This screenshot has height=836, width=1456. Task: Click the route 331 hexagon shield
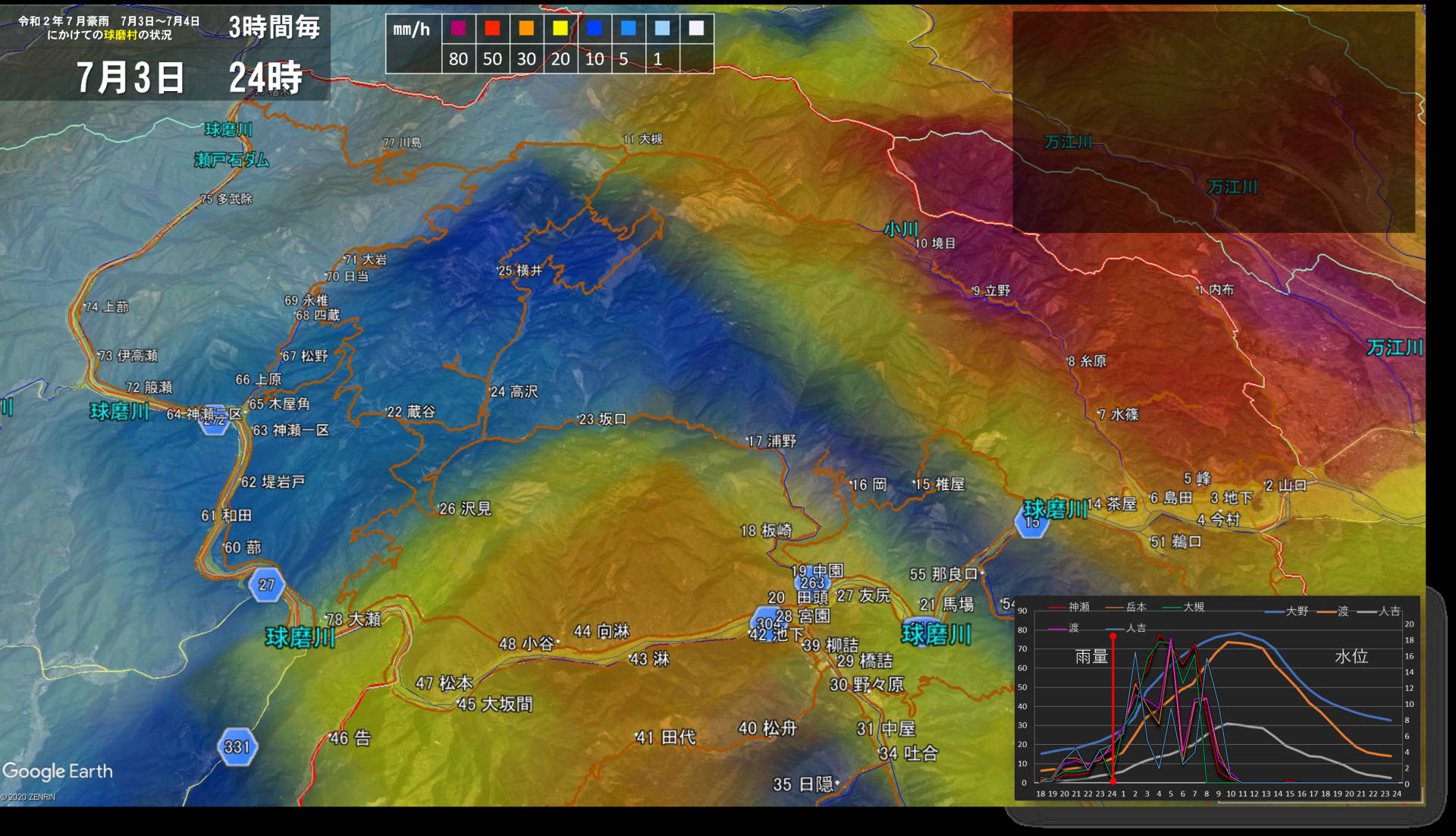tap(237, 746)
